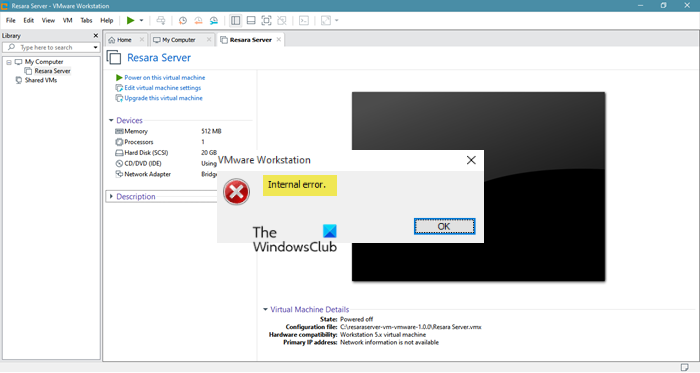This screenshot has width=700, height=373.
Task: Click Upgrade this virtual machine link
Action: 163,98
